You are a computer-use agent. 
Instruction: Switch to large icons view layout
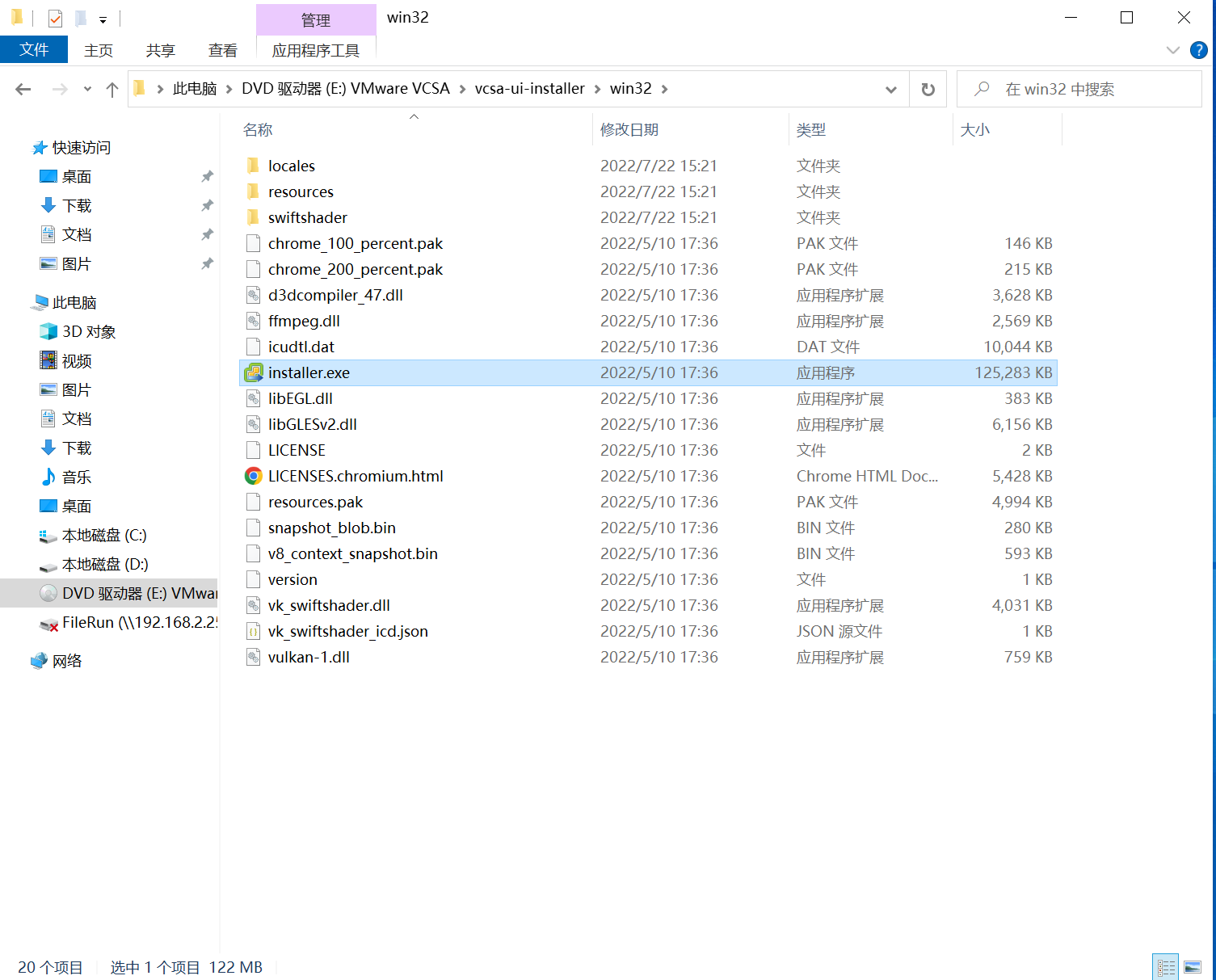click(1193, 967)
